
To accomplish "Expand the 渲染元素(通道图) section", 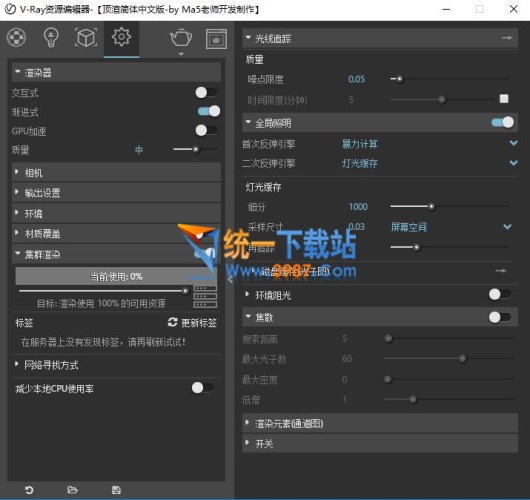I will click(x=380, y=423).
